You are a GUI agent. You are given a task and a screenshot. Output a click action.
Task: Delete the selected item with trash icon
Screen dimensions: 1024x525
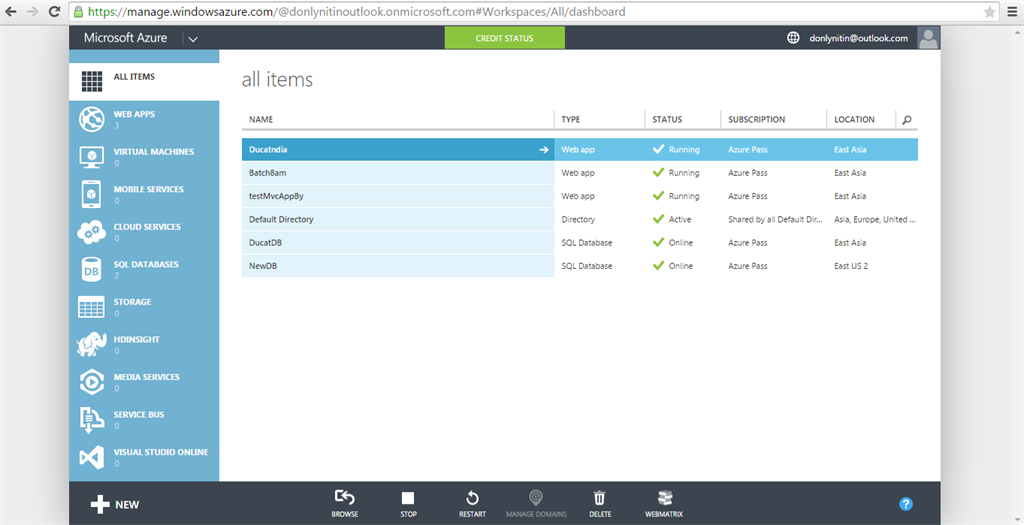[600, 504]
